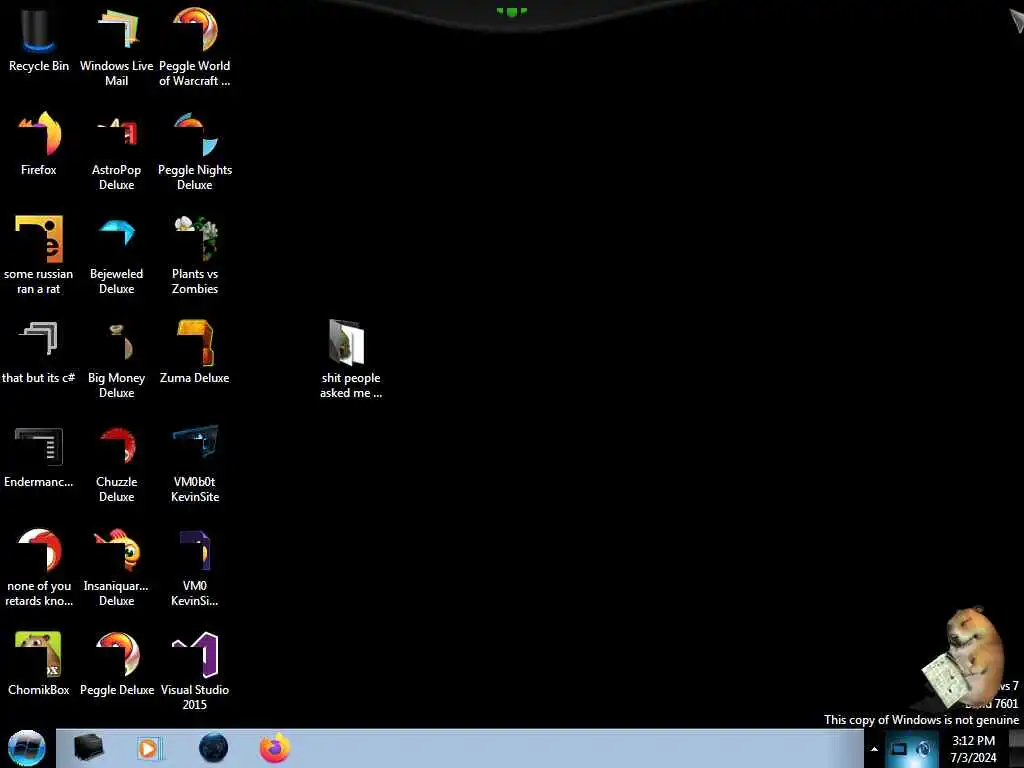Select Visual Studio 2015 shortcut
The height and width of the screenshot is (768, 1024).
tap(195, 671)
